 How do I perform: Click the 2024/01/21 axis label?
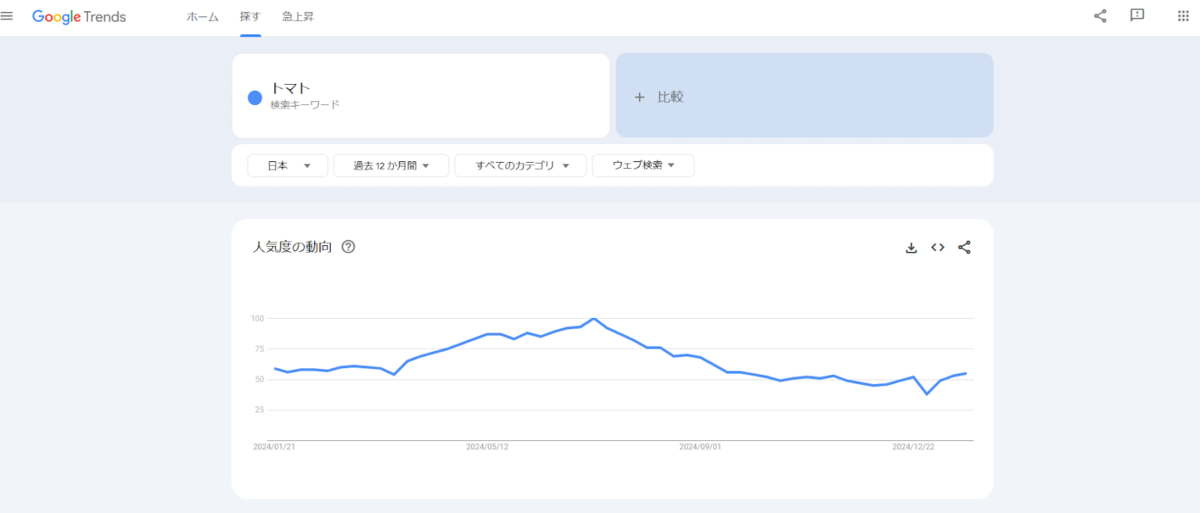(x=274, y=447)
